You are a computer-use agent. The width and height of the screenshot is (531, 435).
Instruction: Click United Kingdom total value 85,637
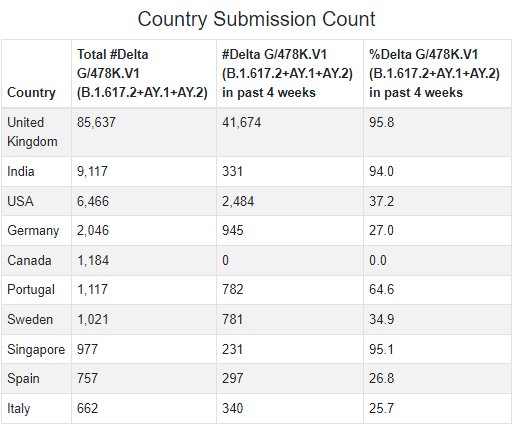tap(96, 123)
